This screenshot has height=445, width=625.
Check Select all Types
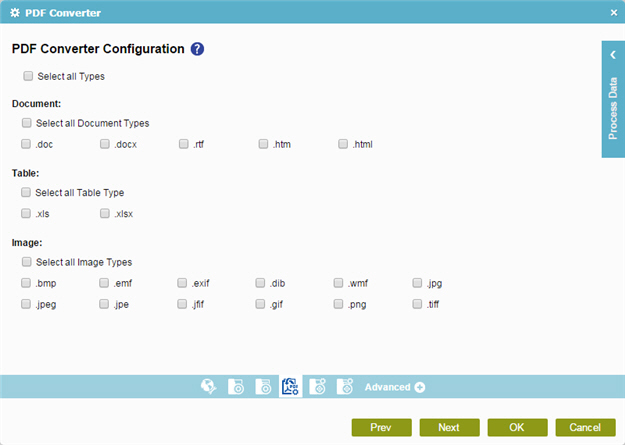[x=28, y=76]
